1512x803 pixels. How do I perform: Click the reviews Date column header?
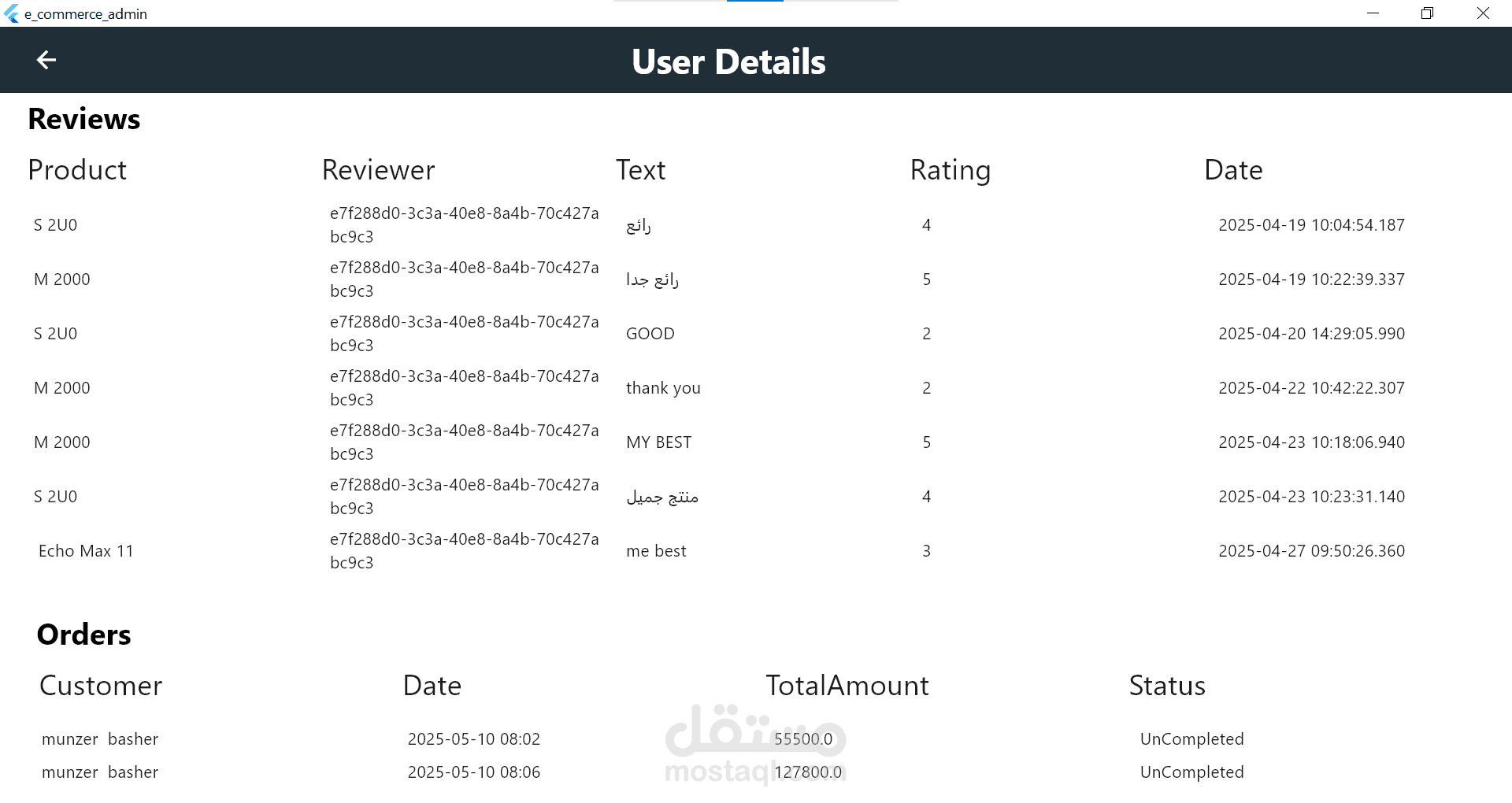pyautogui.click(x=1233, y=170)
